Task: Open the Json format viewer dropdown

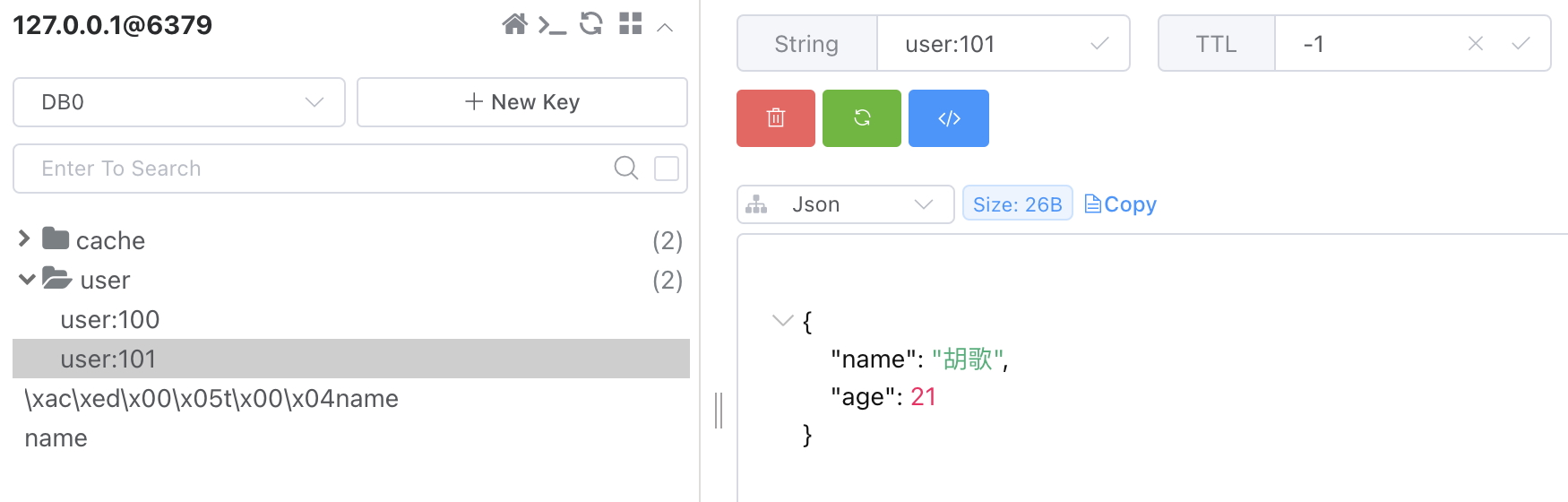Action: [845, 204]
